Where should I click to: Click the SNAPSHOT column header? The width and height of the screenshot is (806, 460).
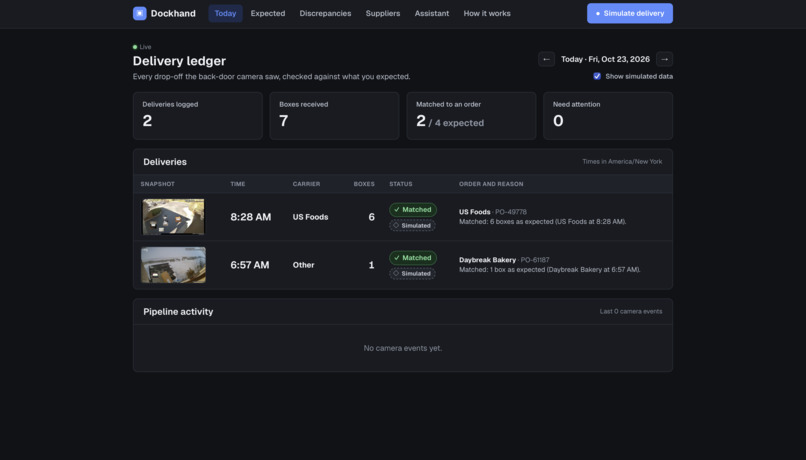coord(158,184)
